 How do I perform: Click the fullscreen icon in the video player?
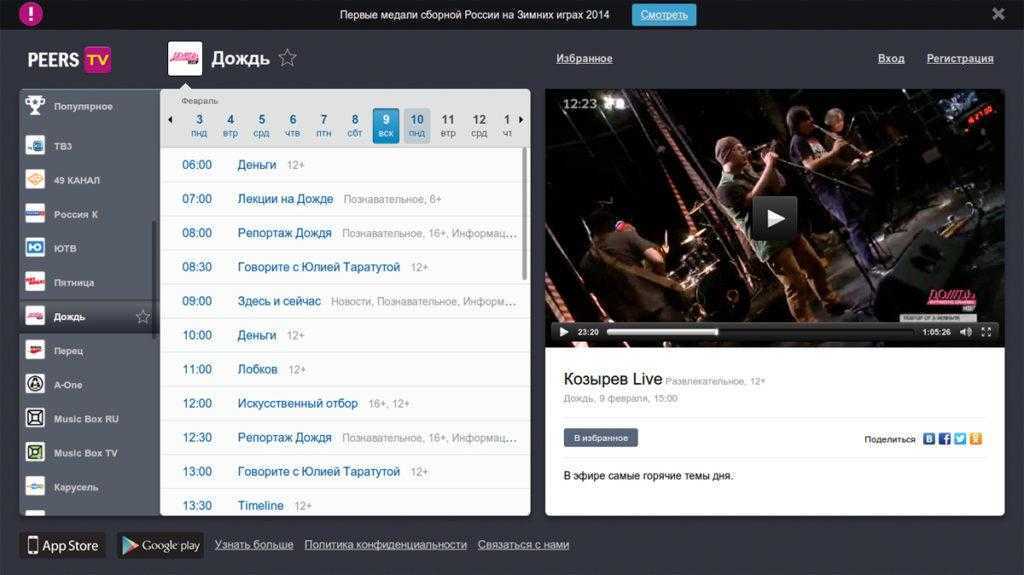click(x=986, y=332)
